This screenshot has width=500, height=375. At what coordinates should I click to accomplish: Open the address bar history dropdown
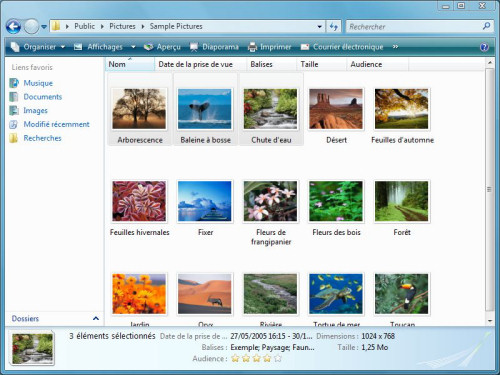[x=319, y=26]
